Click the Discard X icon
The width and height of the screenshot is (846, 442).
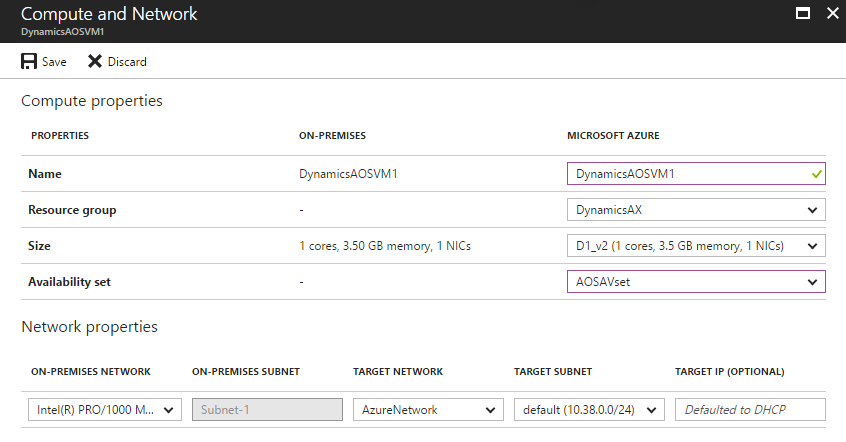(x=95, y=61)
